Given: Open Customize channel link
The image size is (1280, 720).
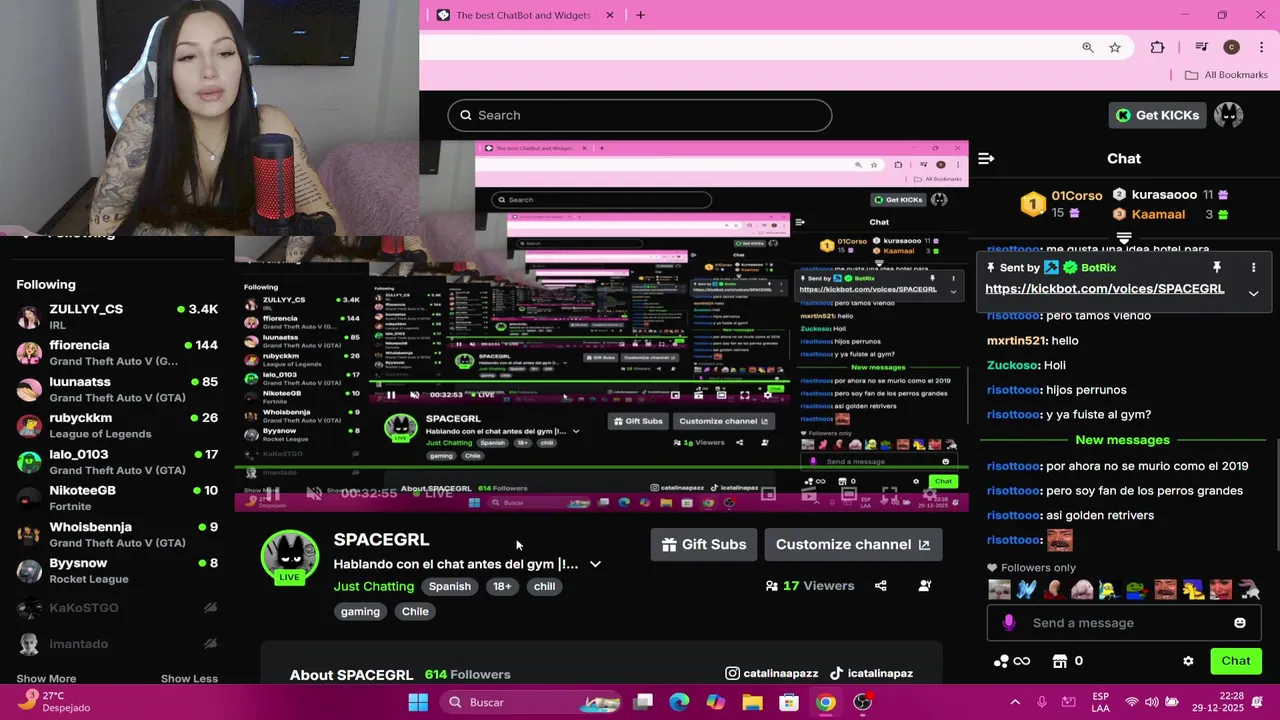Looking at the screenshot, I should (853, 545).
